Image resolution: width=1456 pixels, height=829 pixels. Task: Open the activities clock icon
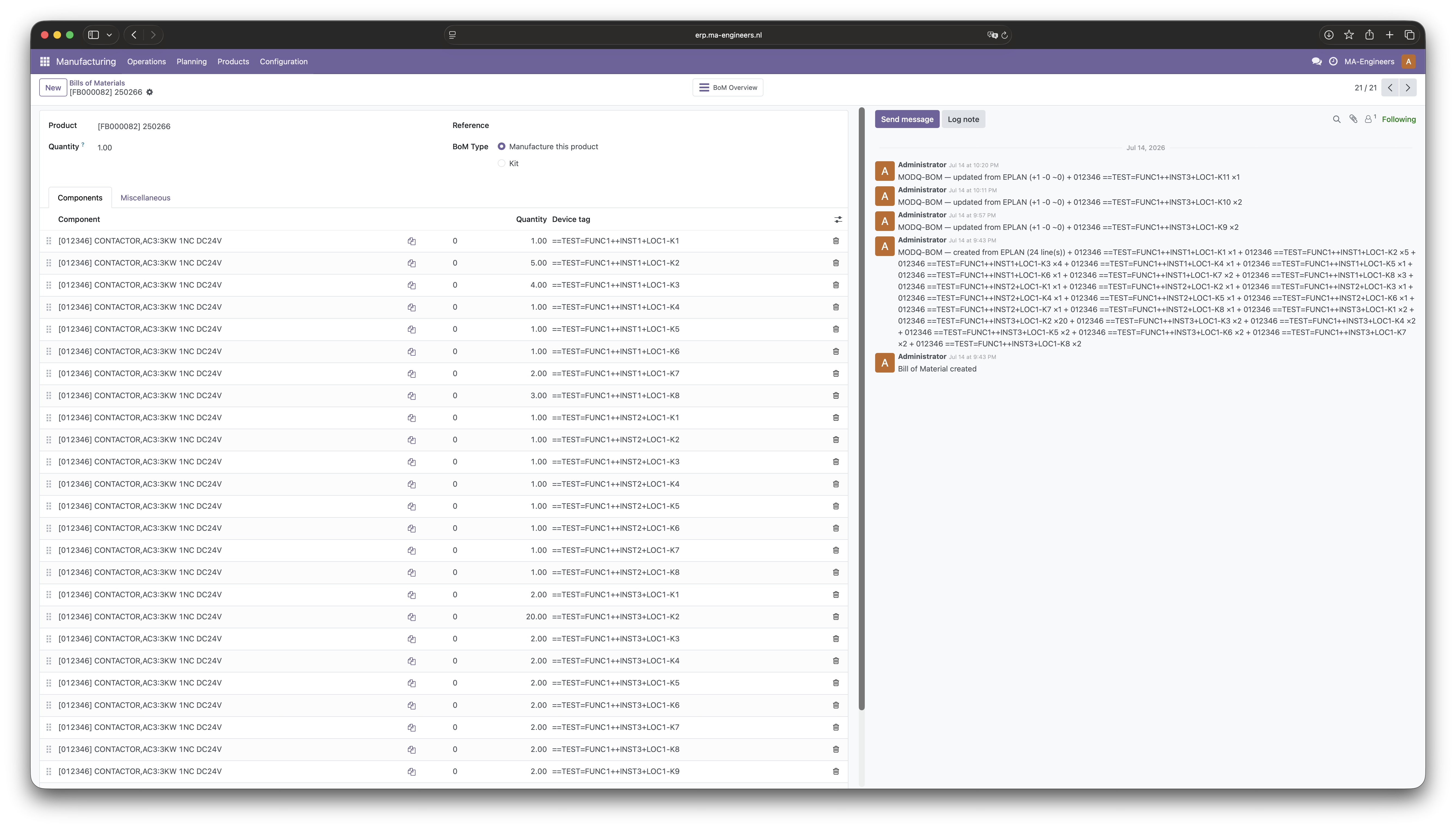[1333, 62]
